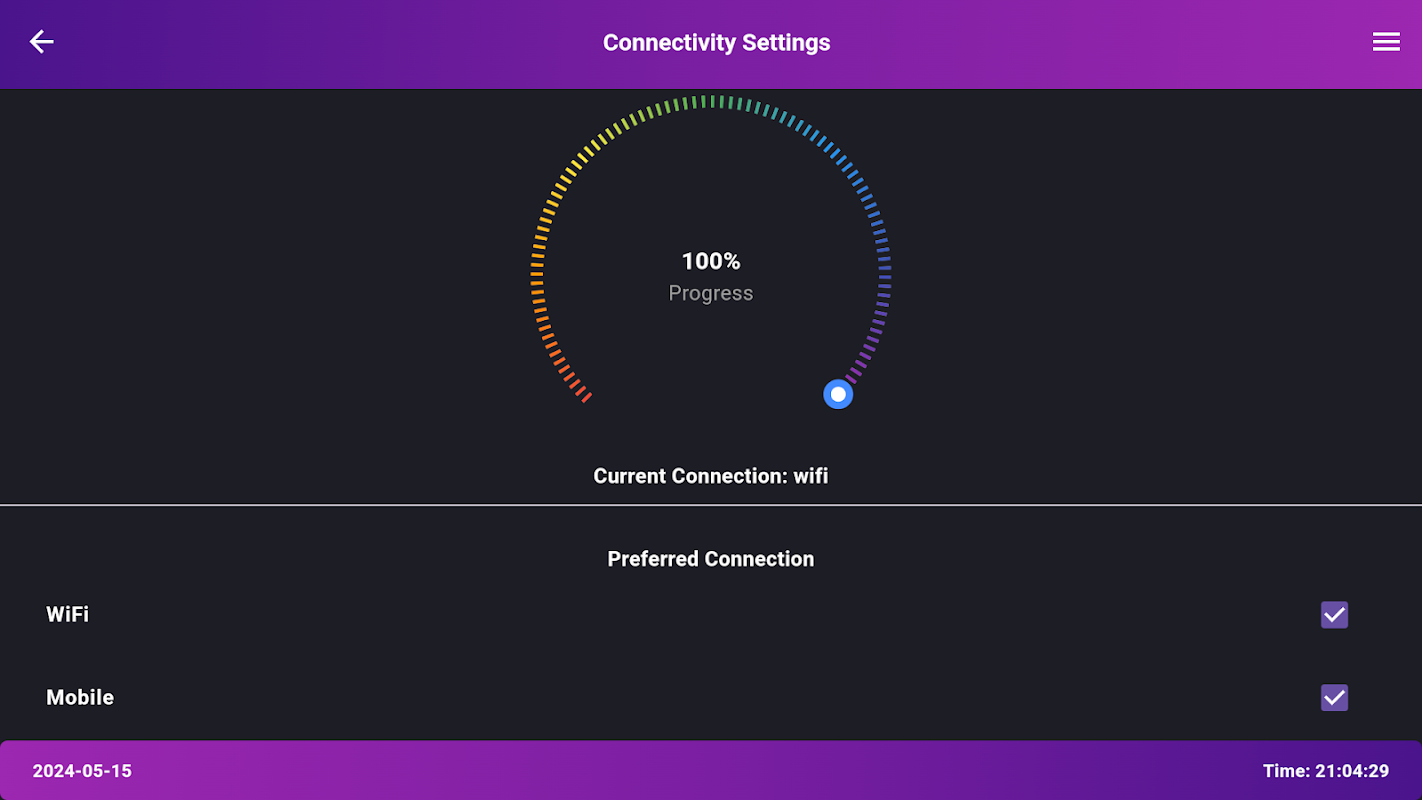
Task: Click the red start of the gauge arc
Action: tap(582, 395)
